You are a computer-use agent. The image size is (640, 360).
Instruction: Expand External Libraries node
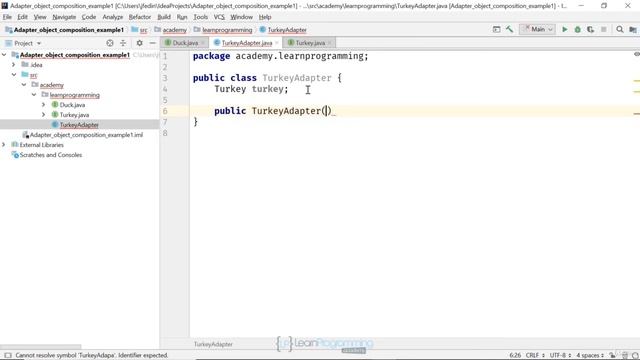click(x=4, y=145)
